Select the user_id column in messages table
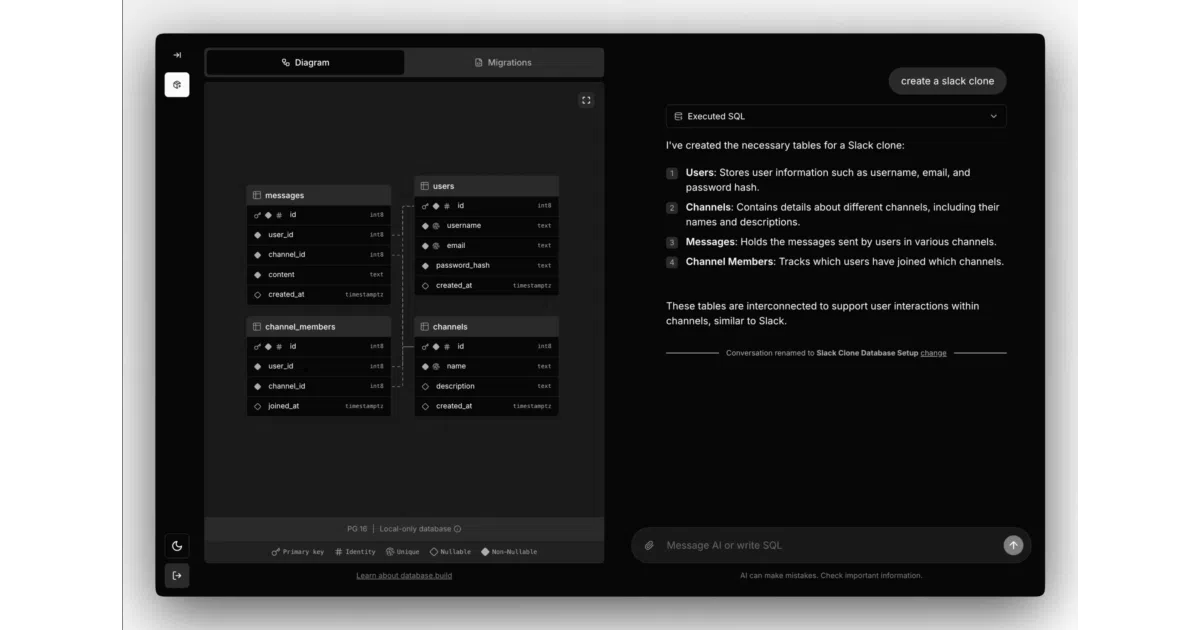This screenshot has width=1200, height=630. (x=319, y=235)
